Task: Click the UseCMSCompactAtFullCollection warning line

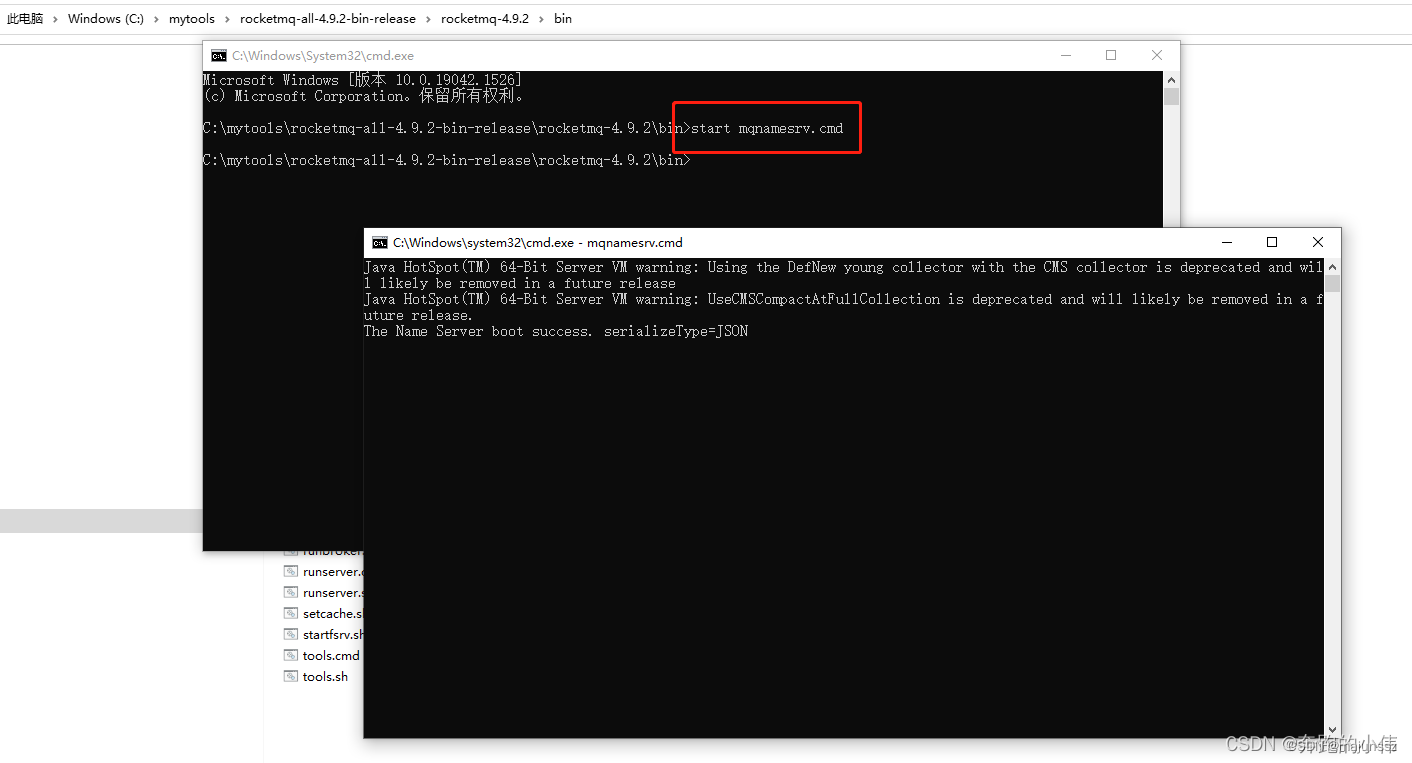Action: (x=843, y=307)
